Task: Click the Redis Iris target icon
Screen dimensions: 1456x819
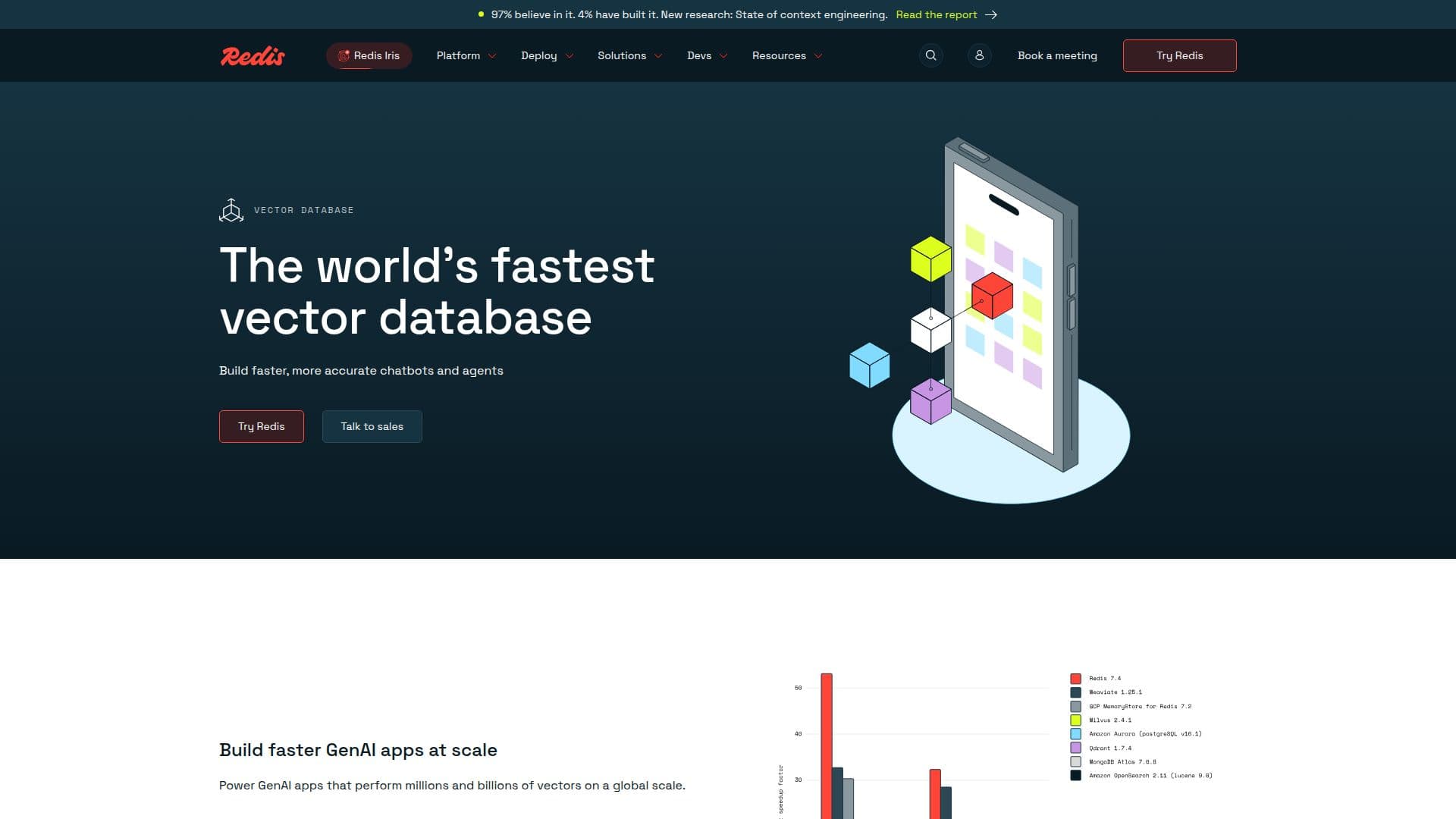Action: coord(344,55)
